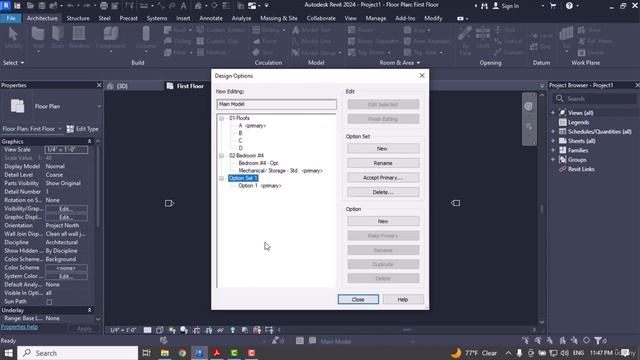Select the Component tool in the ribbon
Screen dimensions: 640x360
(x=111, y=38)
